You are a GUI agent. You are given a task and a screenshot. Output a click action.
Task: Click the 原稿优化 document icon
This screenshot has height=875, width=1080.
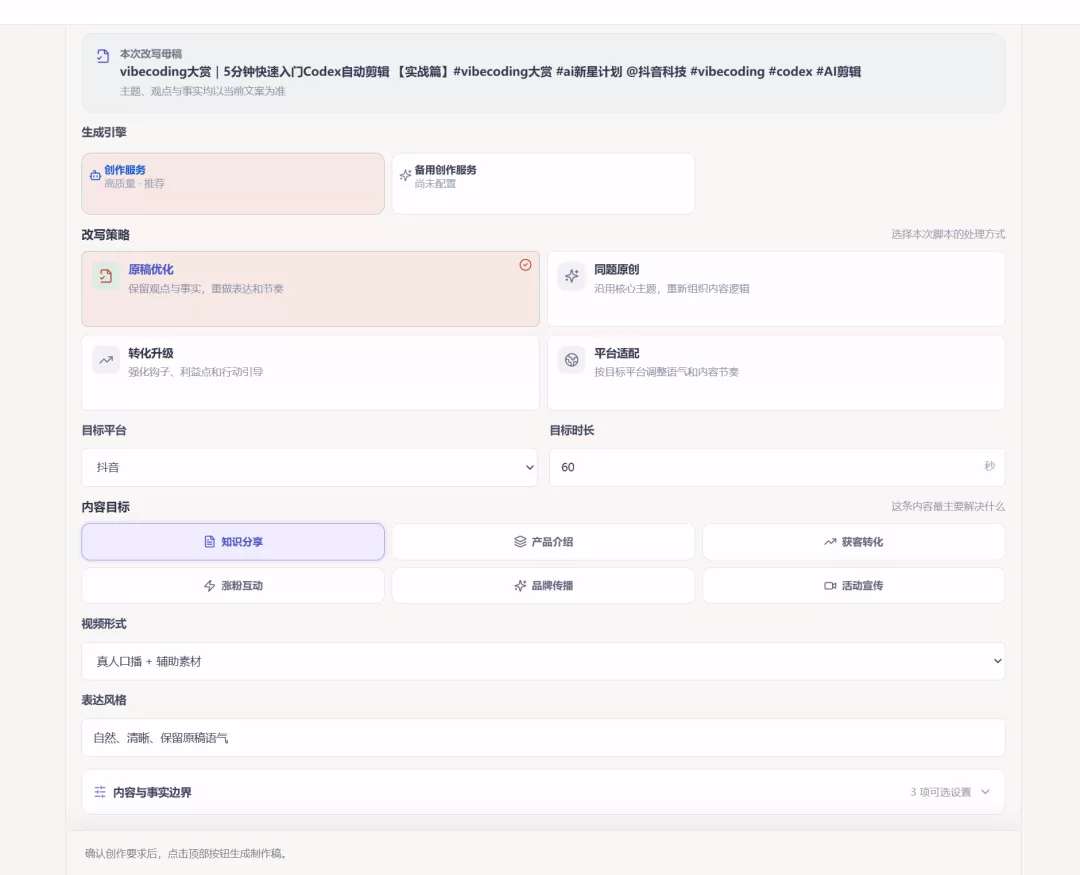(x=105, y=276)
